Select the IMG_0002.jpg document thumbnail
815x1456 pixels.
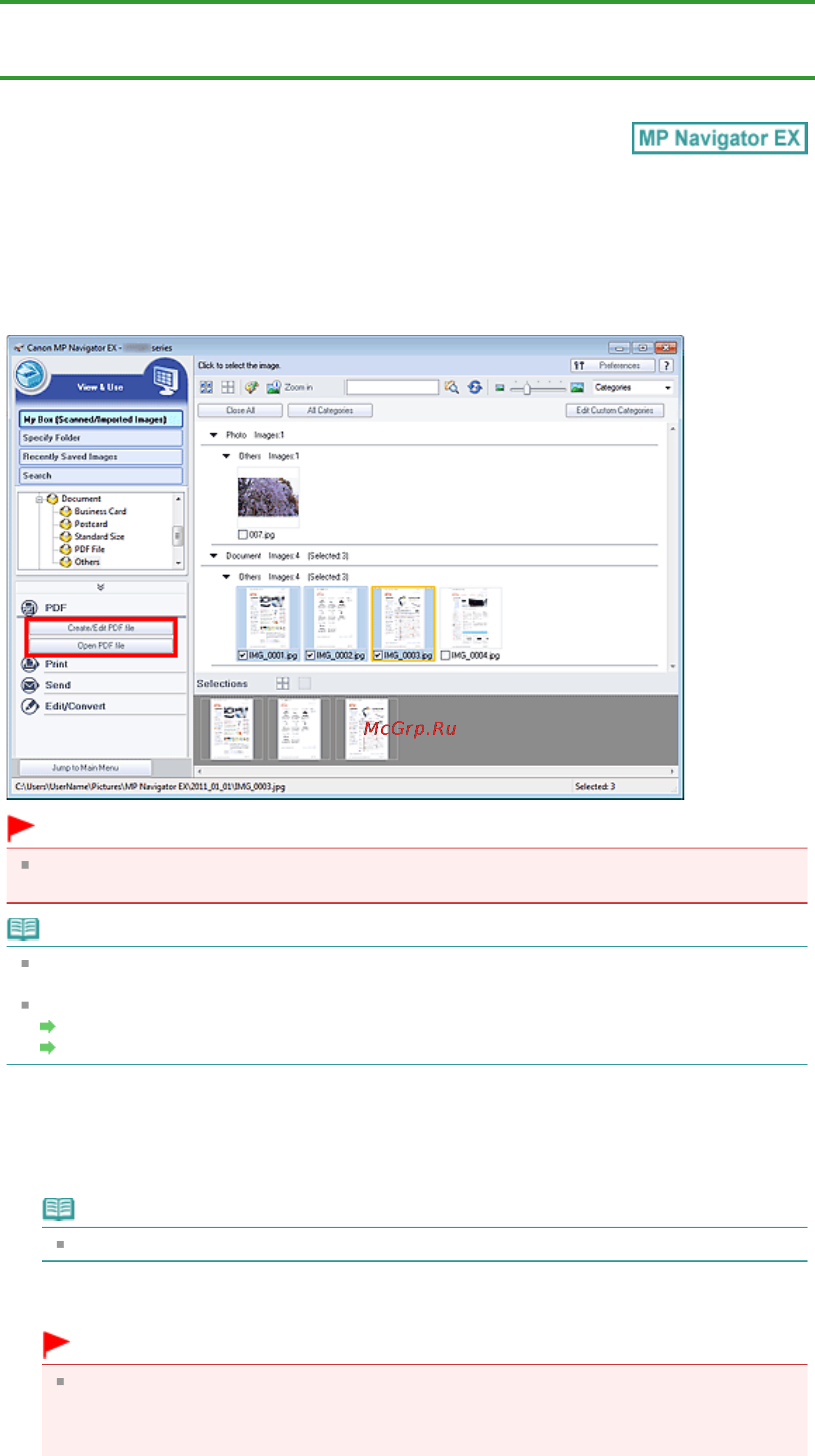tap(336, 618)
